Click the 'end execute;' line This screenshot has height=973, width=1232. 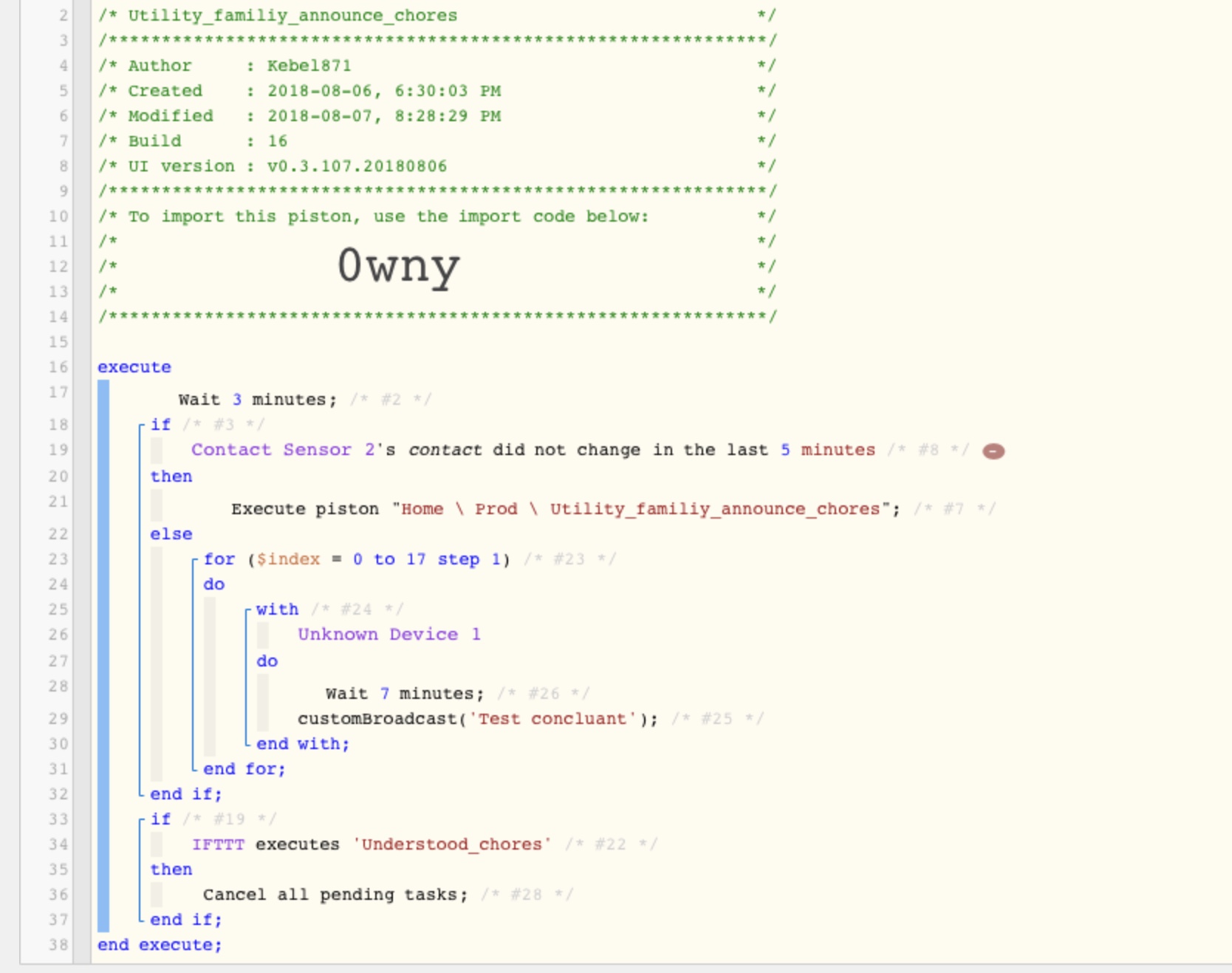[160, 945]
